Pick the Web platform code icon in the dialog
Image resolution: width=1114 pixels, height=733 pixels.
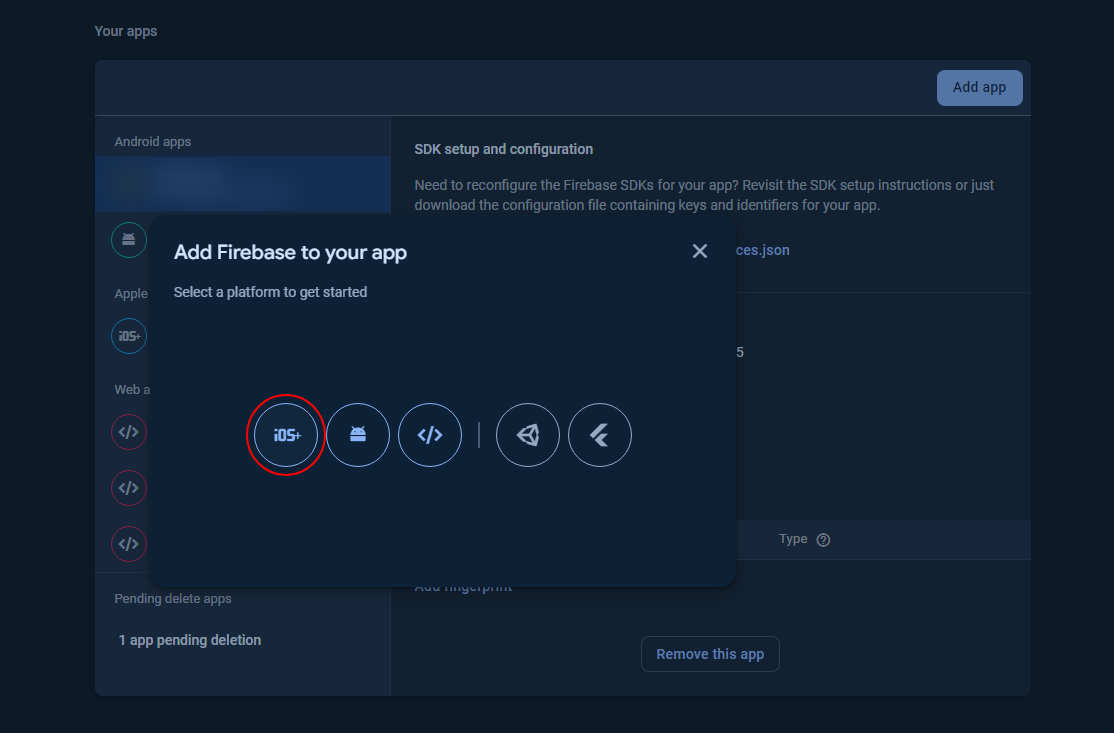tap(430, 435)
